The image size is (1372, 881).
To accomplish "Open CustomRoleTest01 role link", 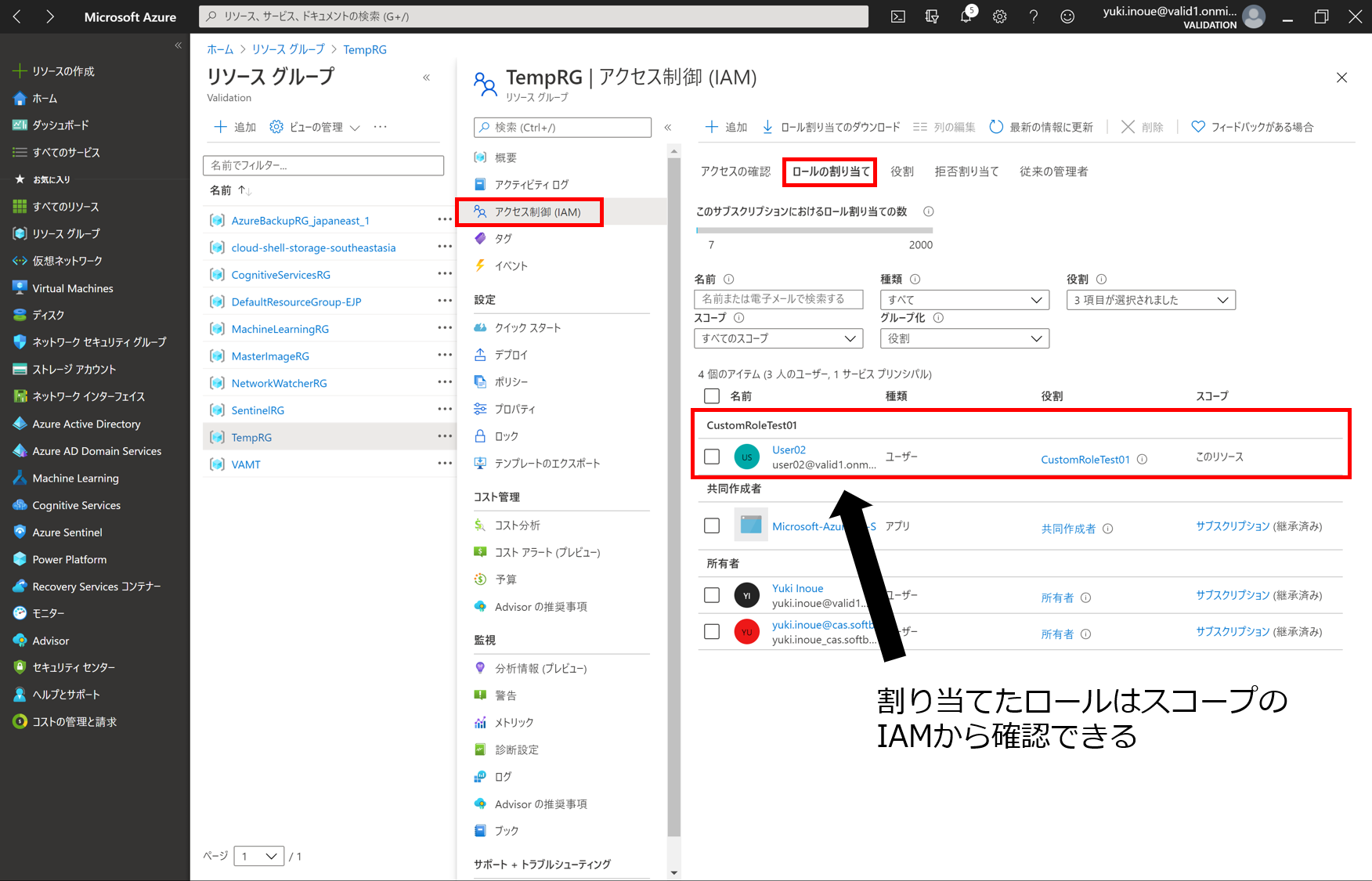I will click(1085, 460).
